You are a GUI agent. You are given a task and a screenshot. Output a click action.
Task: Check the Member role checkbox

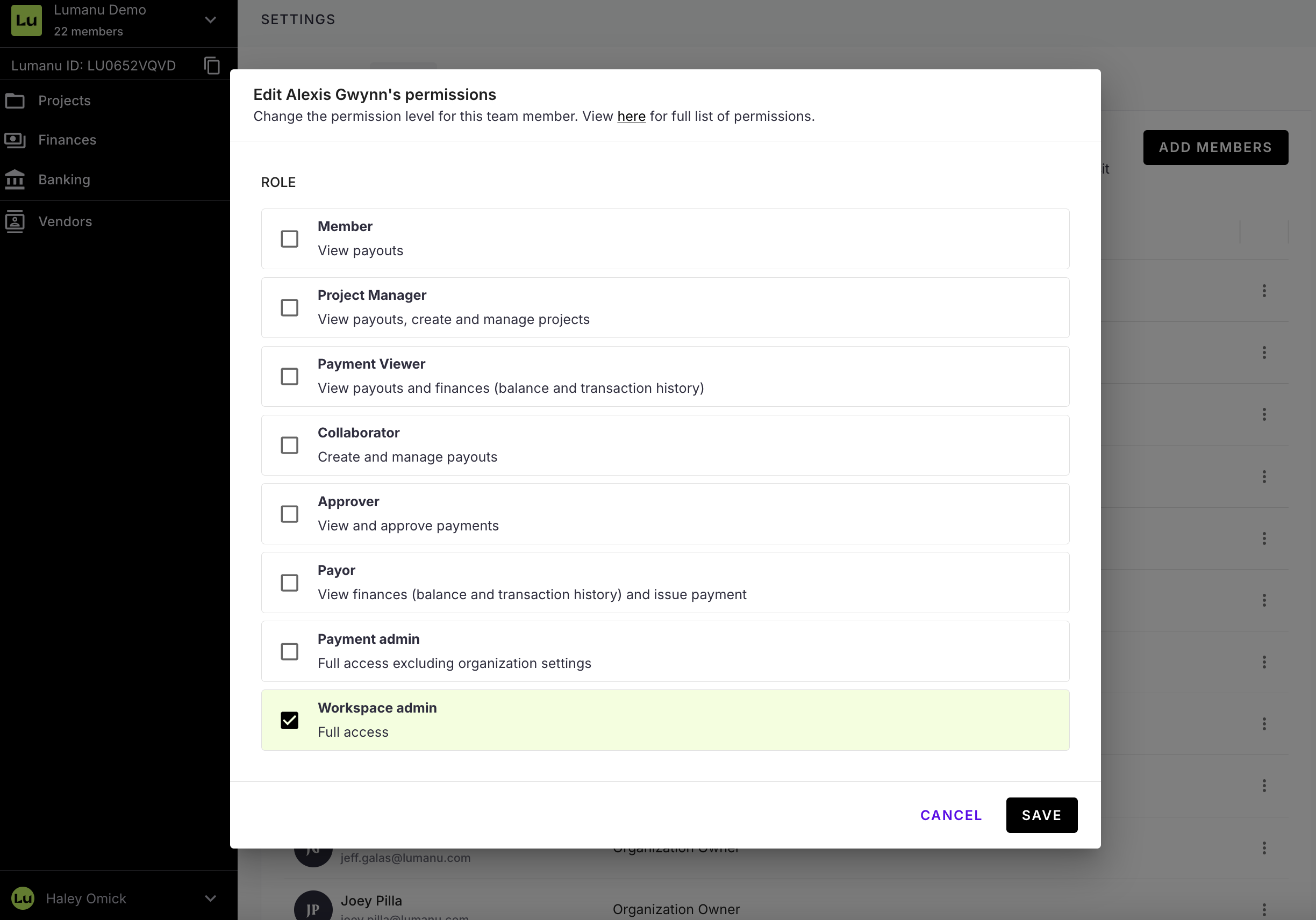pos(289,239)
